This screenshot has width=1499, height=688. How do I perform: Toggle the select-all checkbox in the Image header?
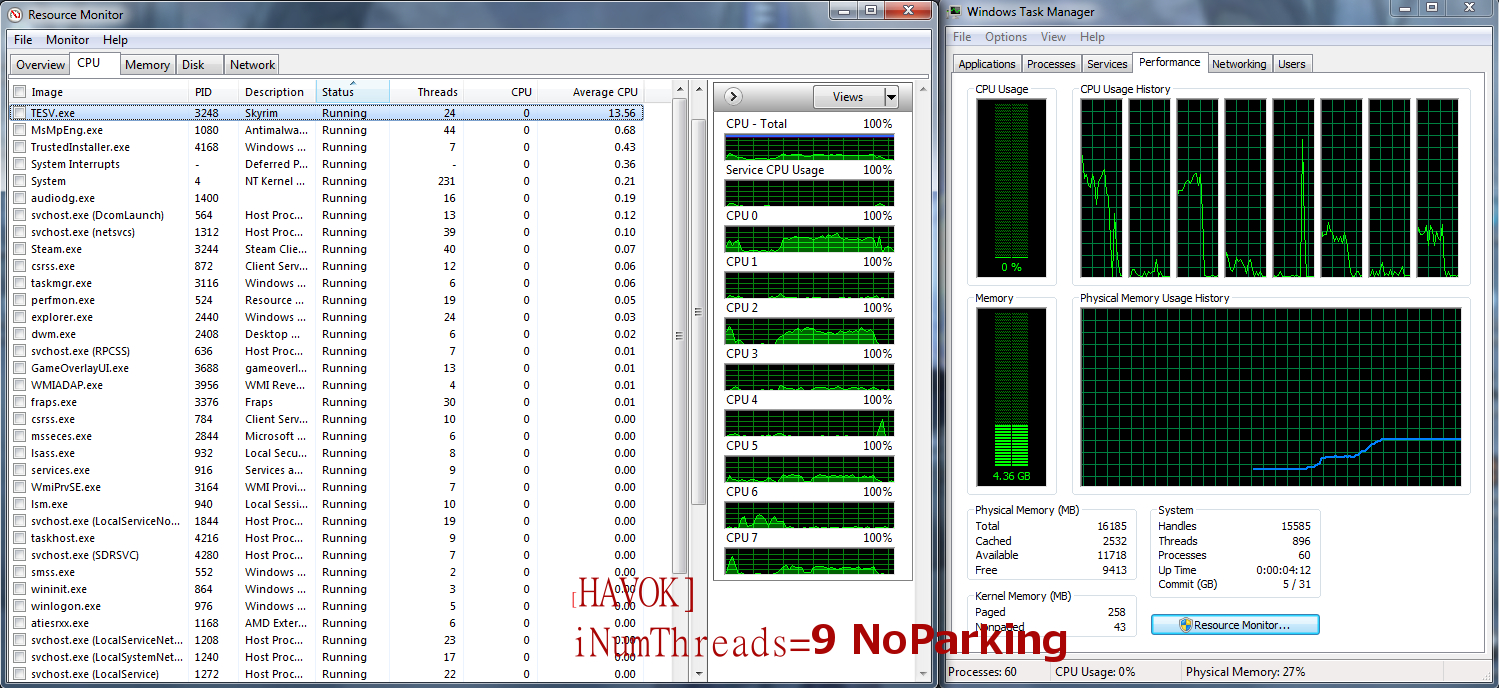[x=19, y=92]
